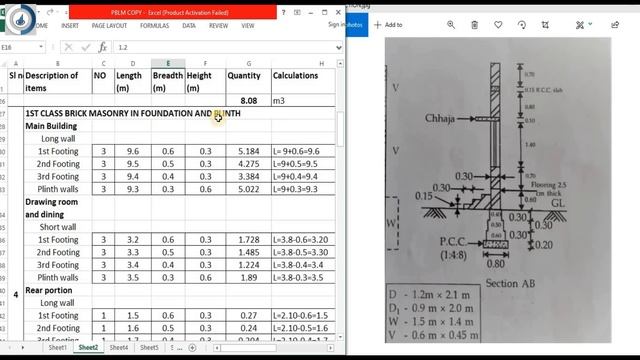Confirm entry with check mark icon
This screenshot has width=640, height=360.
point(86,47)
